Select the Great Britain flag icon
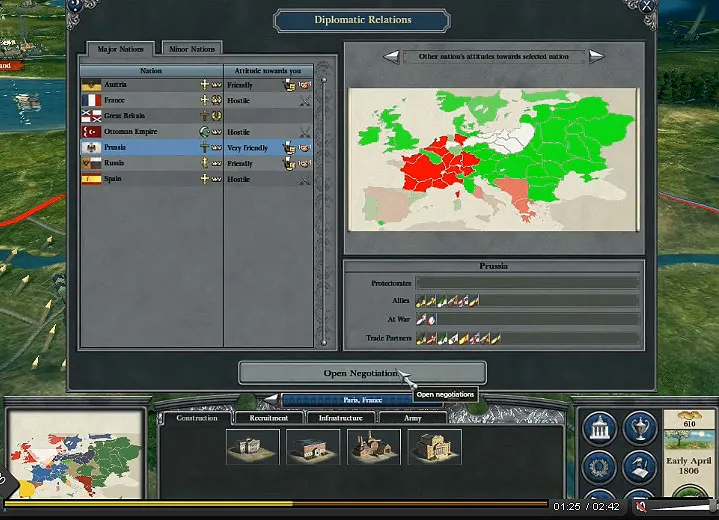719x520 pixels. pyautogui.click(x=91, y=116)
